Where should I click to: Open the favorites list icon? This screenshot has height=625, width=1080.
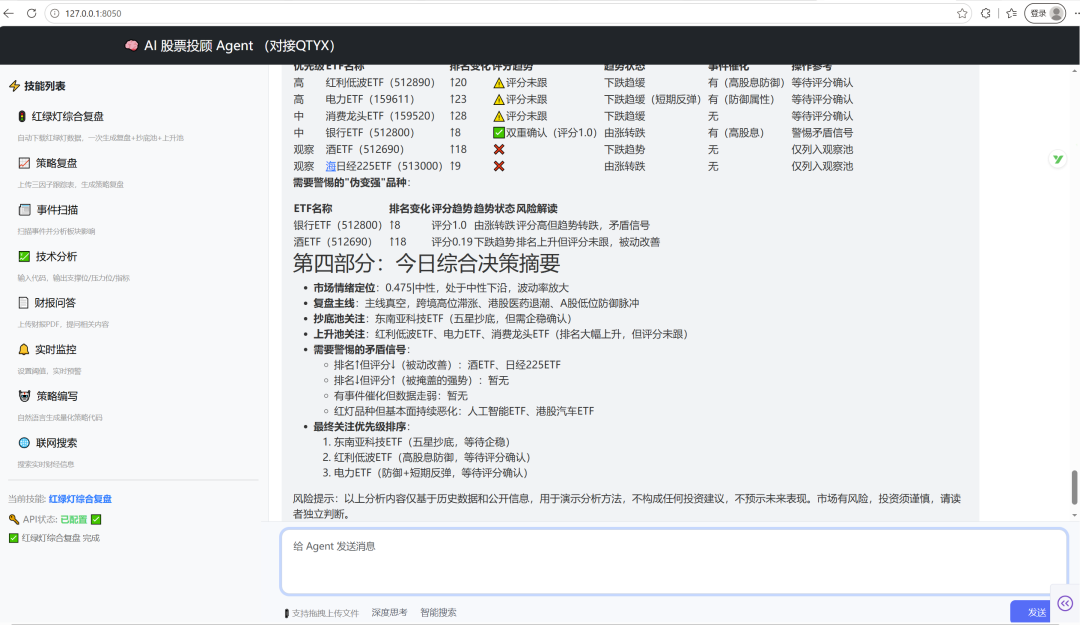[x=1011, y=13]
